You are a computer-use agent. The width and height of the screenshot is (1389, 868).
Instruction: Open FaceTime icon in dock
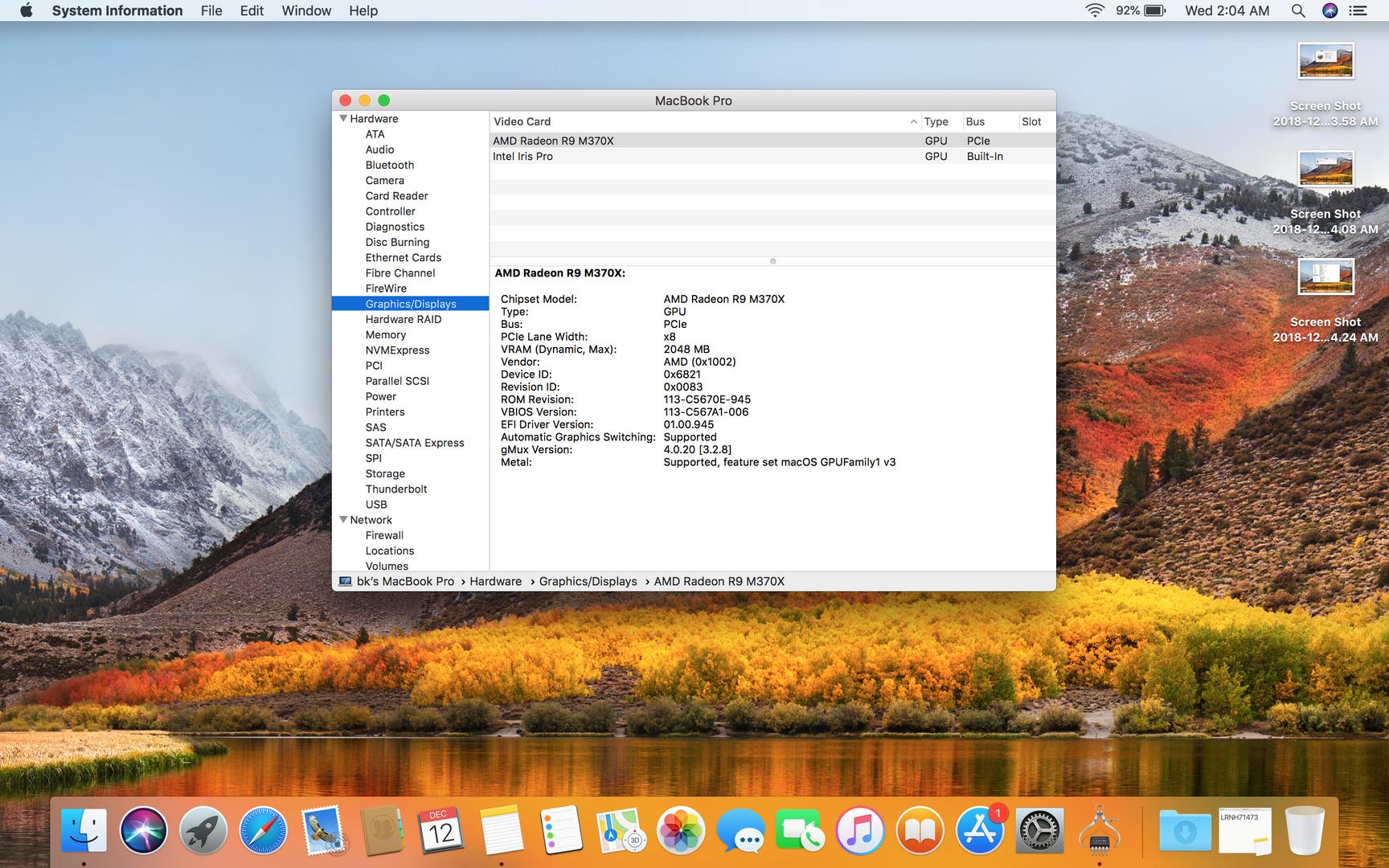(800, 830)
